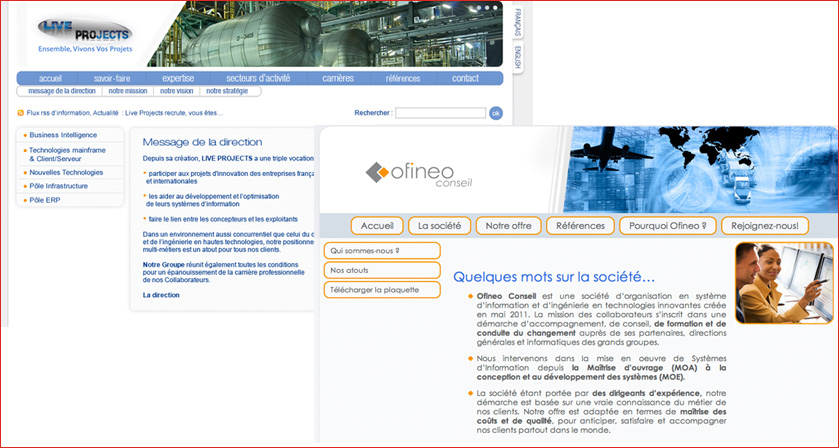Go to 'secteurs d'activité' in the blue navbar
Screen dimensions: 839x448
tap(258, 78)
